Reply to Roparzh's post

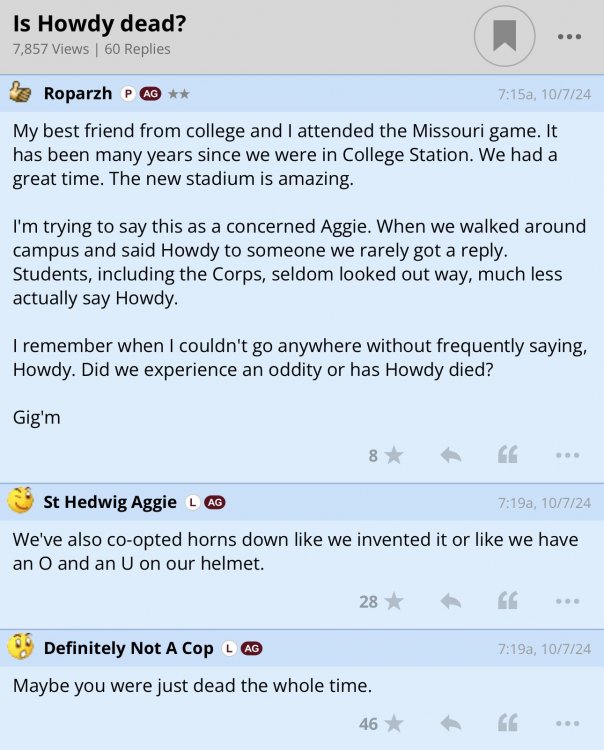pos(451,455)
